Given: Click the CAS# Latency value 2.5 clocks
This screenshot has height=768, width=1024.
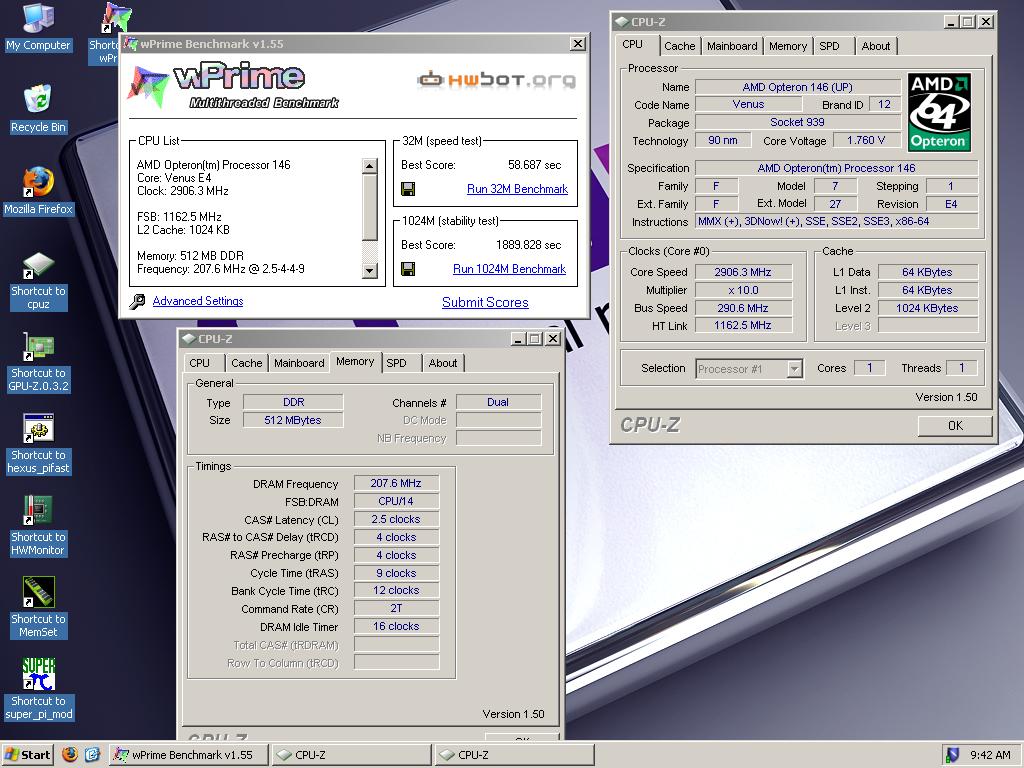Looking at the screenshot, I should point(396,519).
